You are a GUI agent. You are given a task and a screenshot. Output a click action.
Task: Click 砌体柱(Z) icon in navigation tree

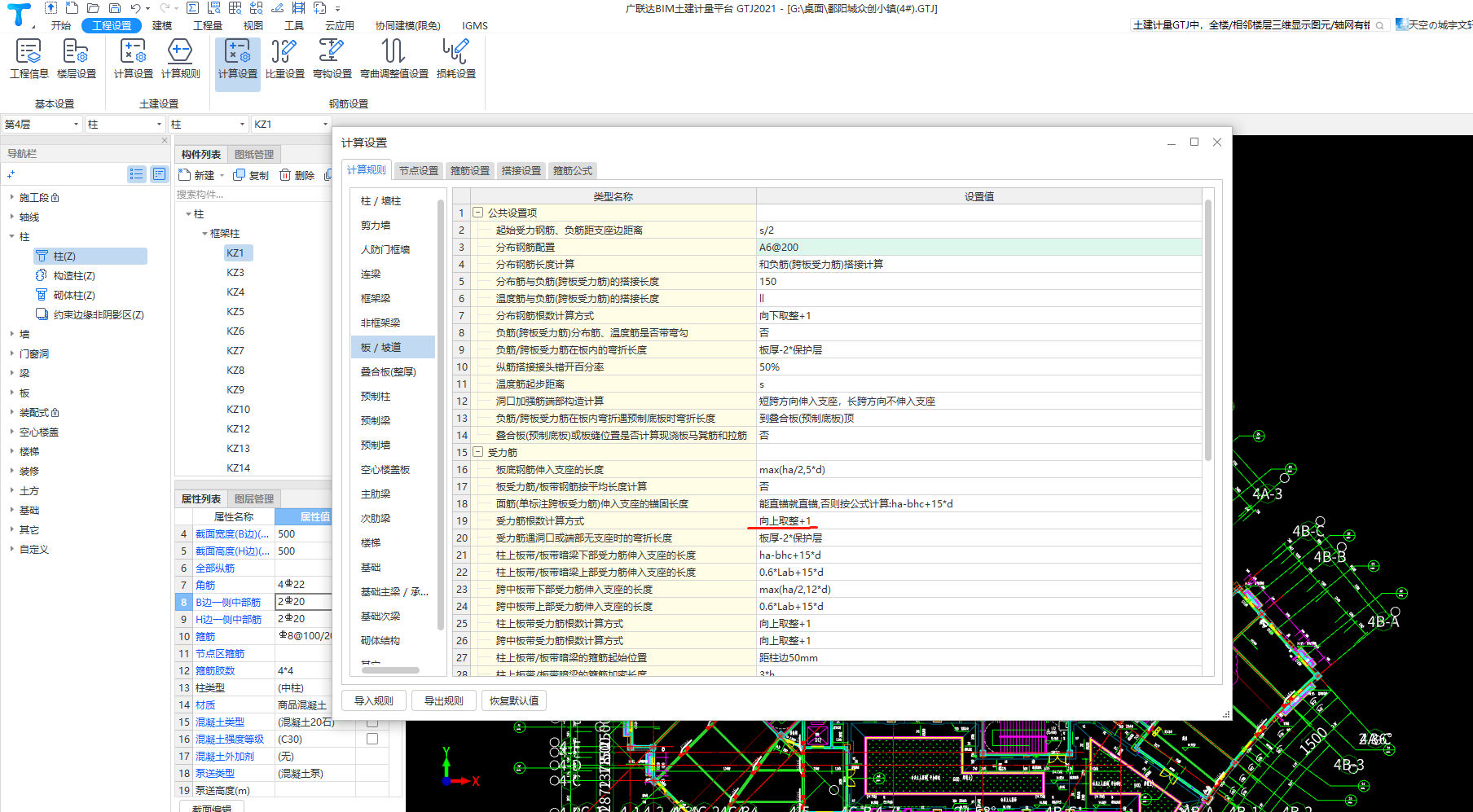[42, 295]
